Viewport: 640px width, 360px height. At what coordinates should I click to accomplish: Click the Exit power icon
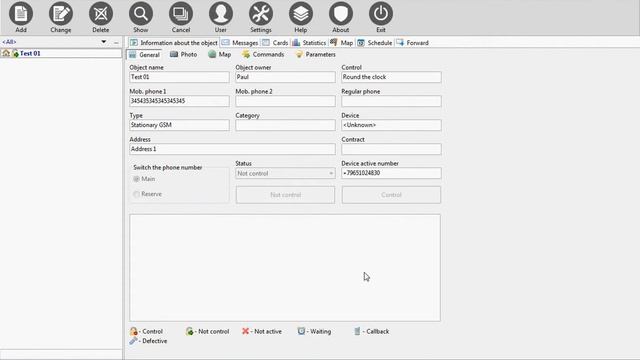pos(381,14)
